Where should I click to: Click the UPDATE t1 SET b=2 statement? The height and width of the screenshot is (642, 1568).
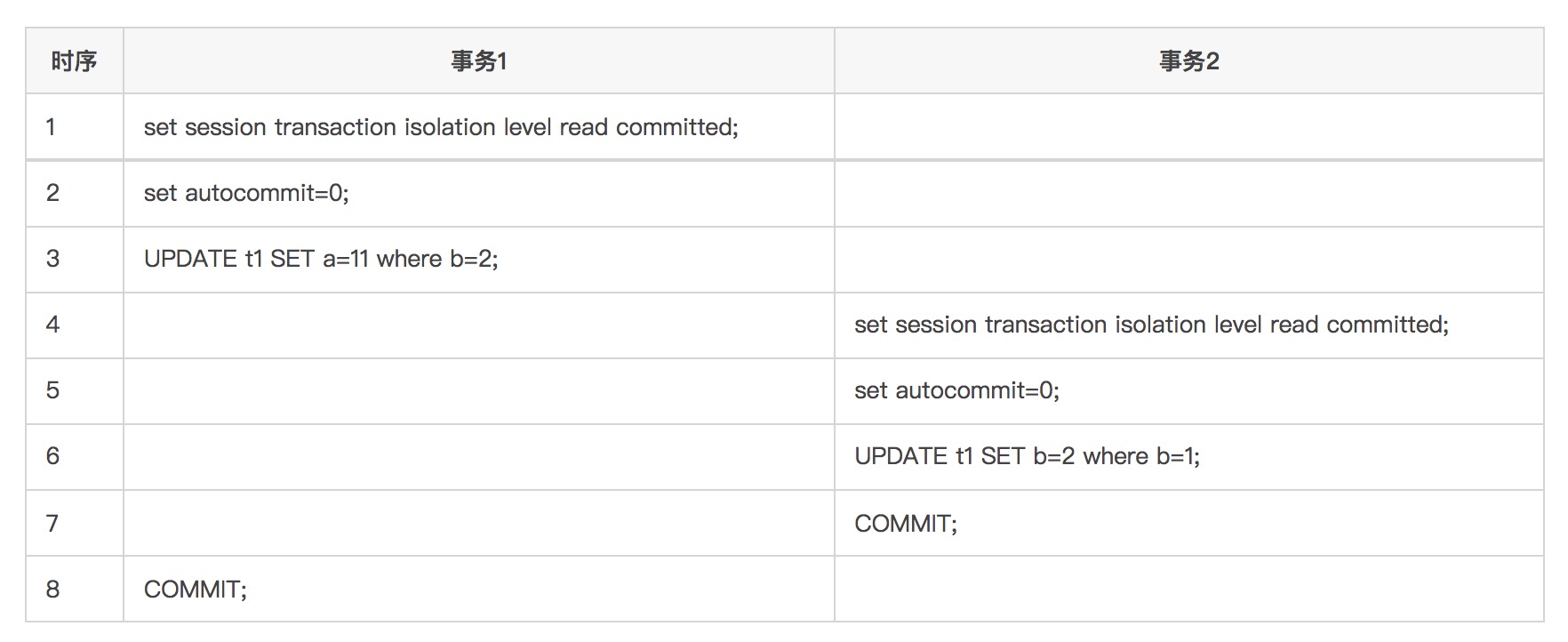coord(1027,456)
